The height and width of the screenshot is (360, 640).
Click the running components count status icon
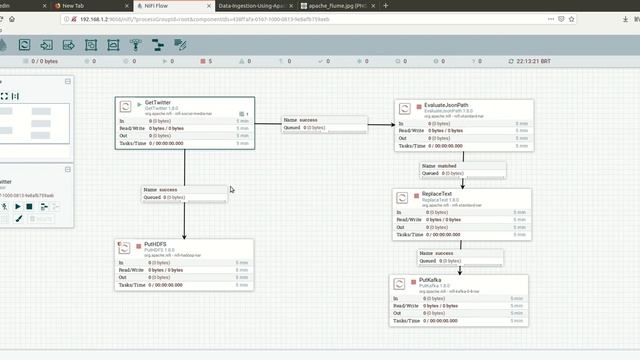pos(165,61)
